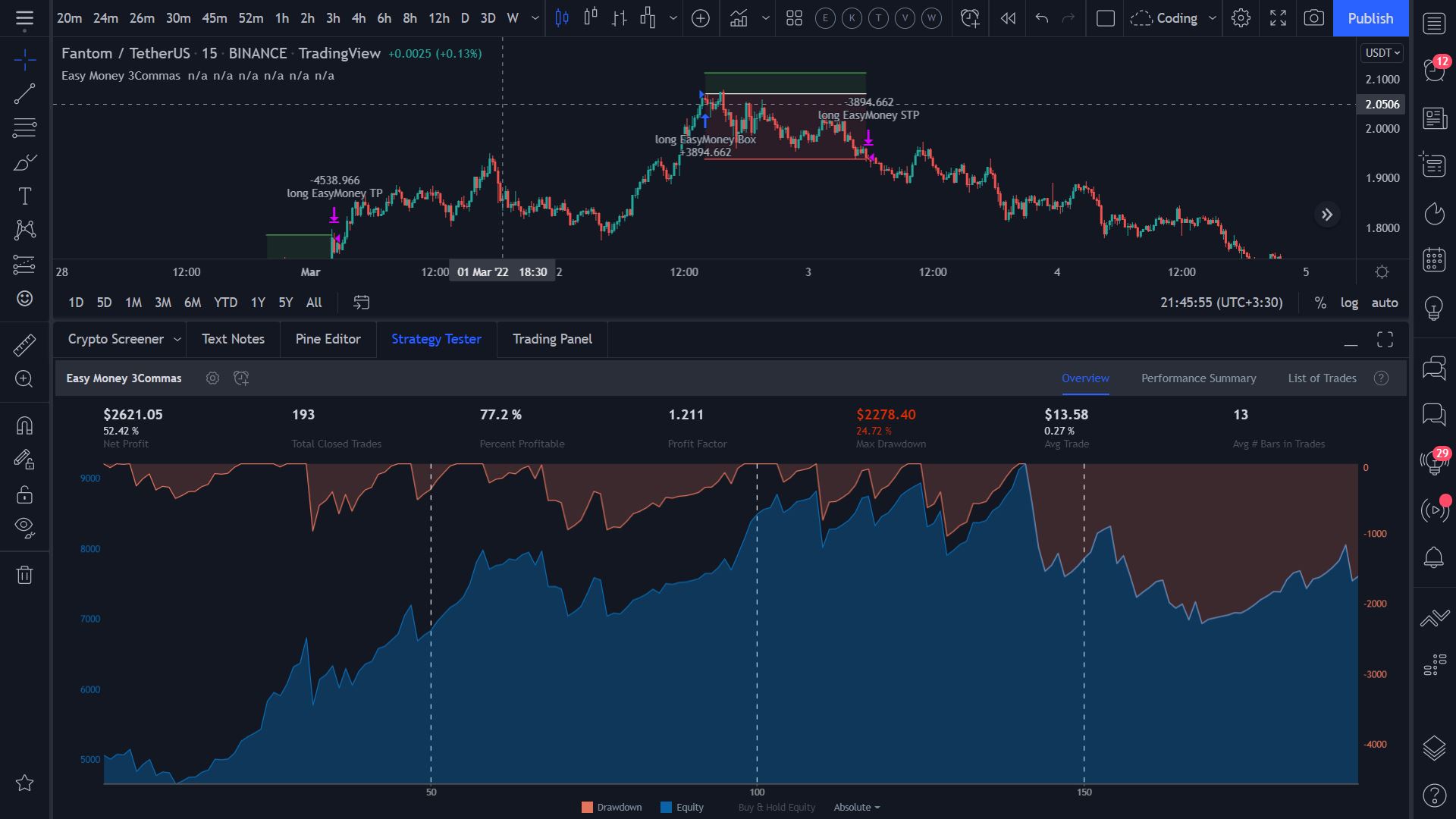Select the text annotation tool
This screenshot has height=819, width=1456.
[24, 196]
